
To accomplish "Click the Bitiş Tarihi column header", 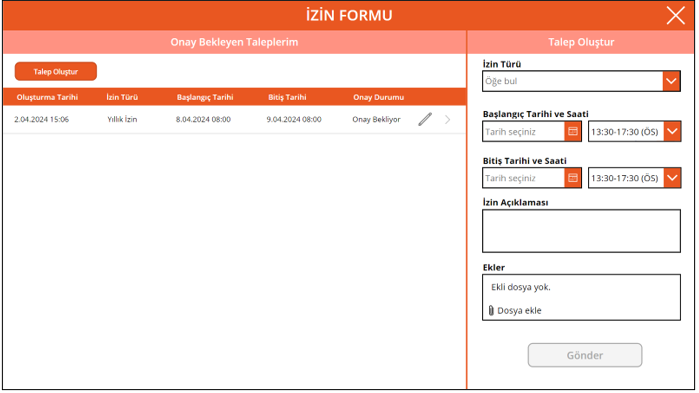I will coord(287,97).
